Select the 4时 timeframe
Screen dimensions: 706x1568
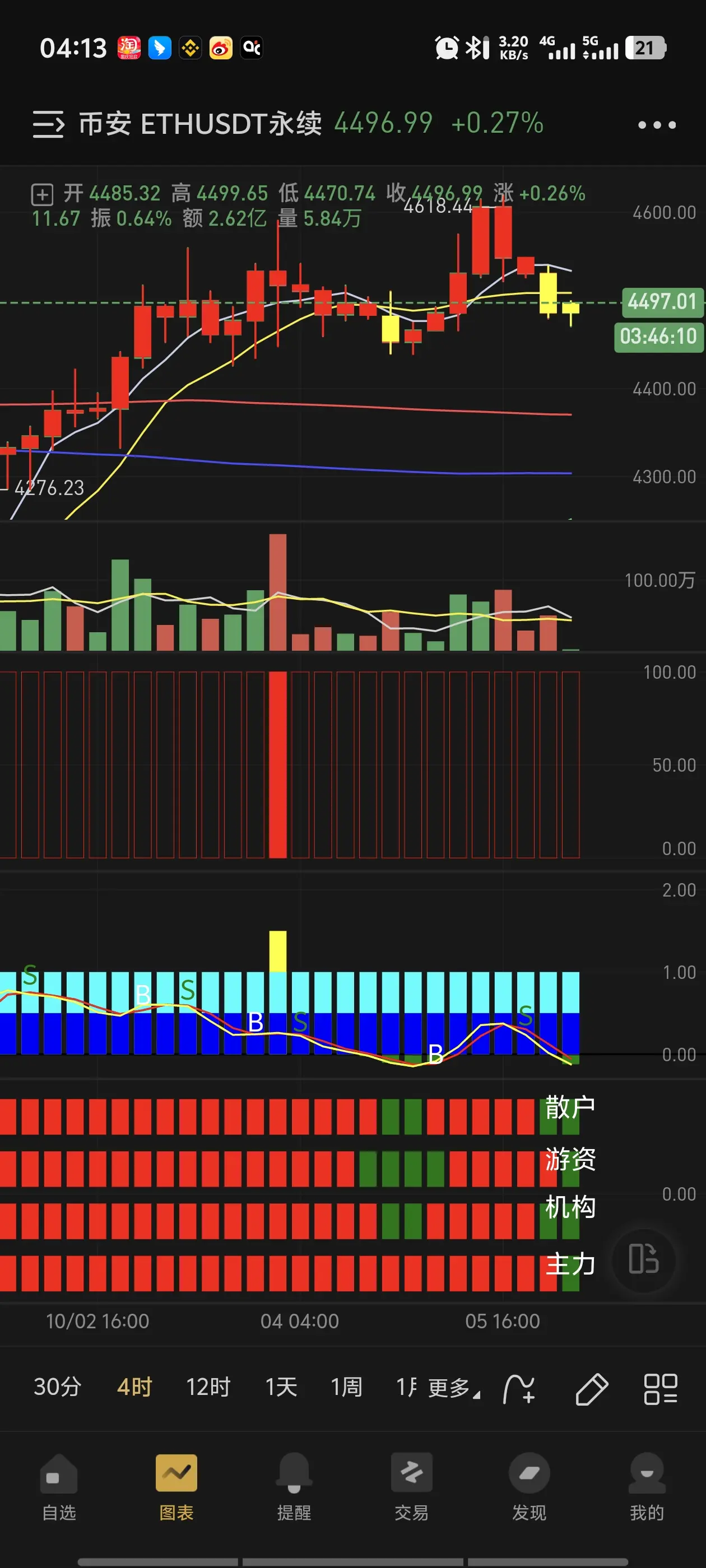click(134, 1387)
